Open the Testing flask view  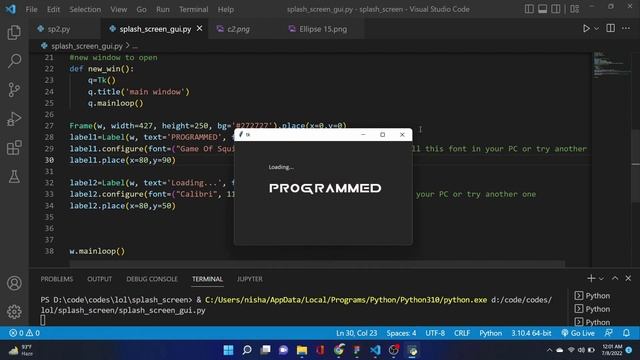click(x=14, y=176)
